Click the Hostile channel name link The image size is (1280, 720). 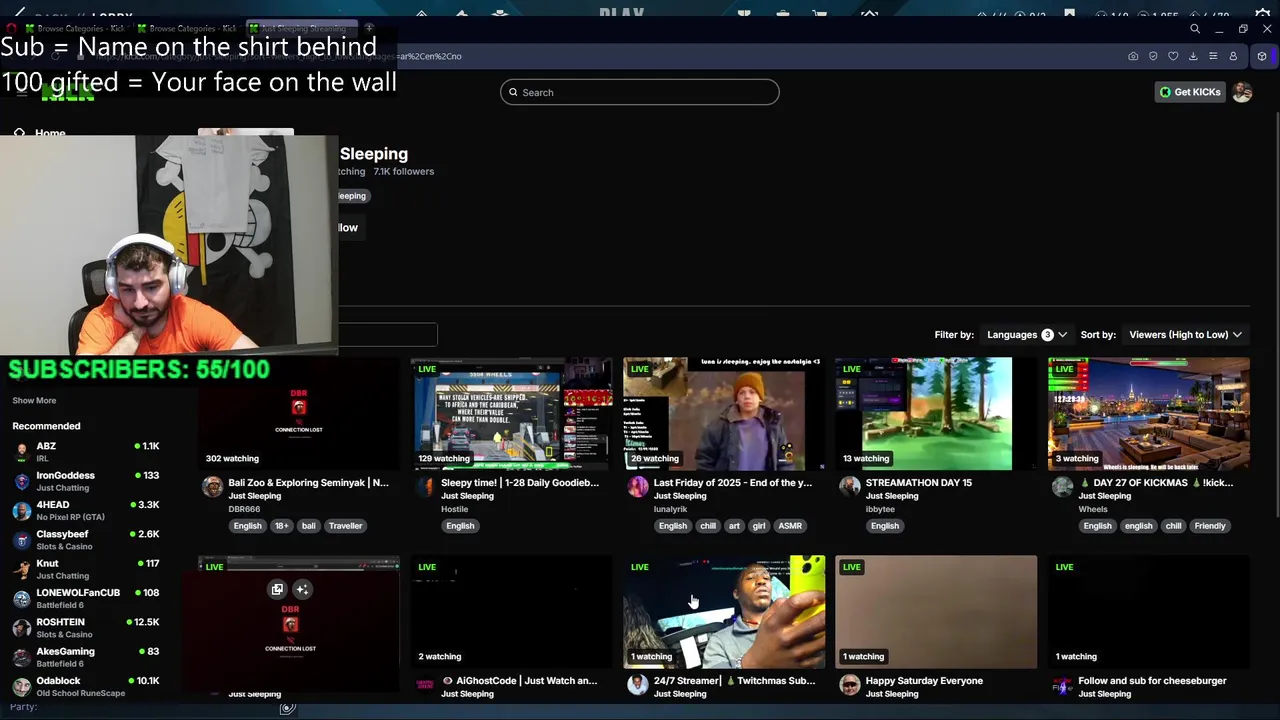pos(454,509)
